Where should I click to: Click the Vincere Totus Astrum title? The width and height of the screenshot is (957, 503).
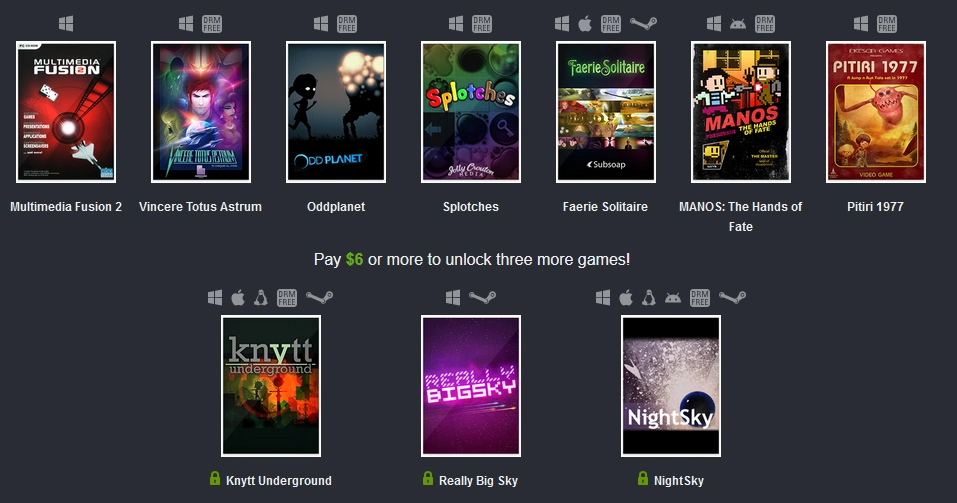pos(200,207)
